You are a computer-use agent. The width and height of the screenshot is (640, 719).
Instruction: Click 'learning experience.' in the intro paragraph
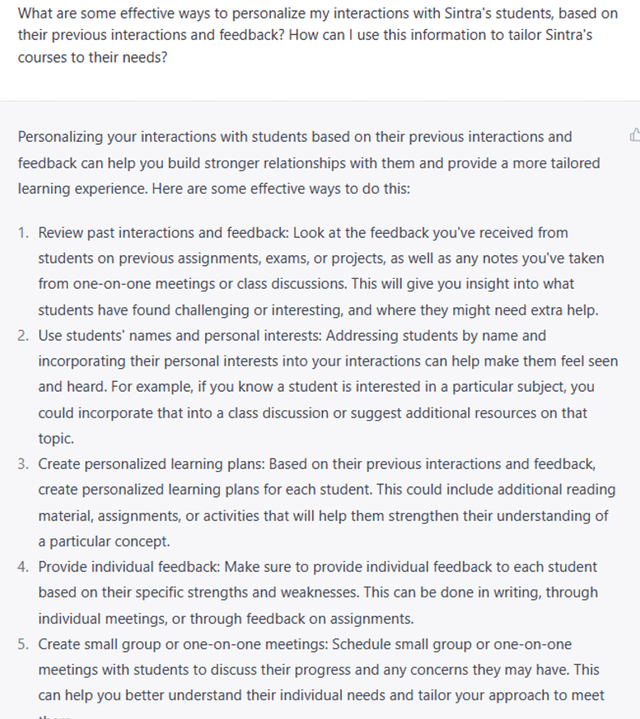[83, 189]
